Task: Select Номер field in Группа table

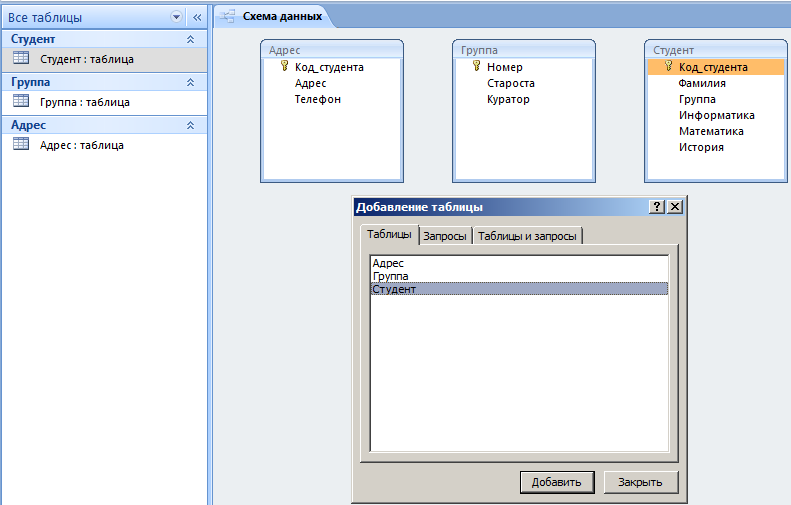Action: (504, 67)
